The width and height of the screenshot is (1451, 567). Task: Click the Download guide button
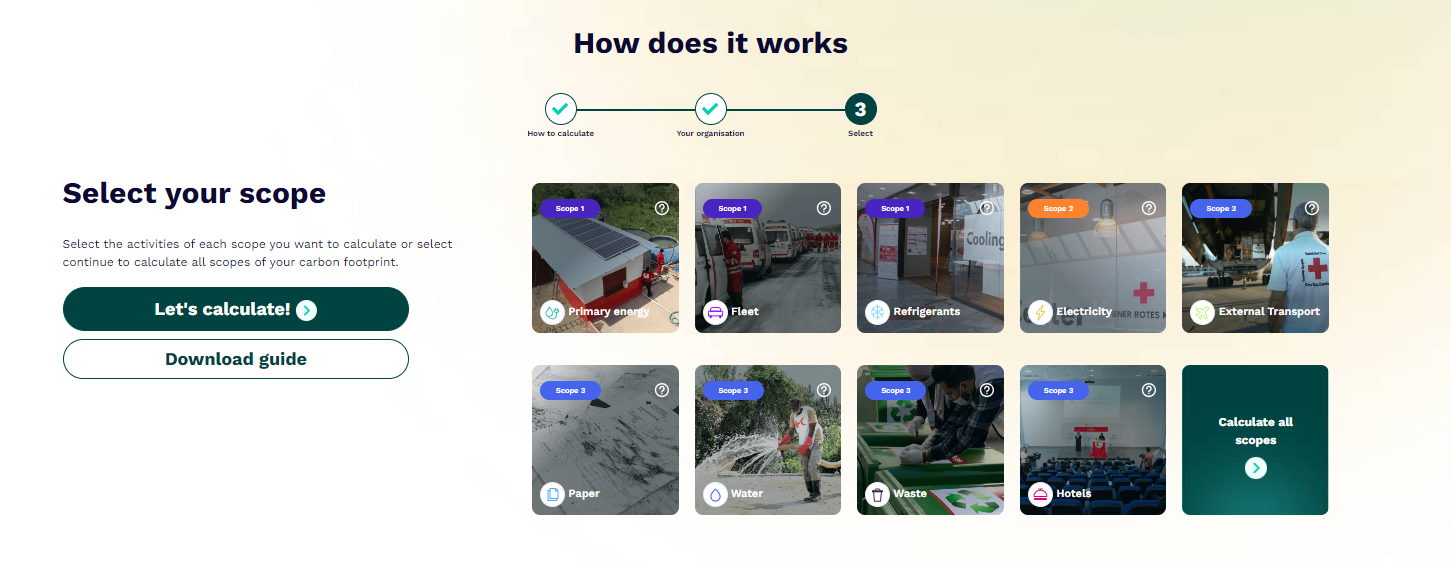(236, 359)
